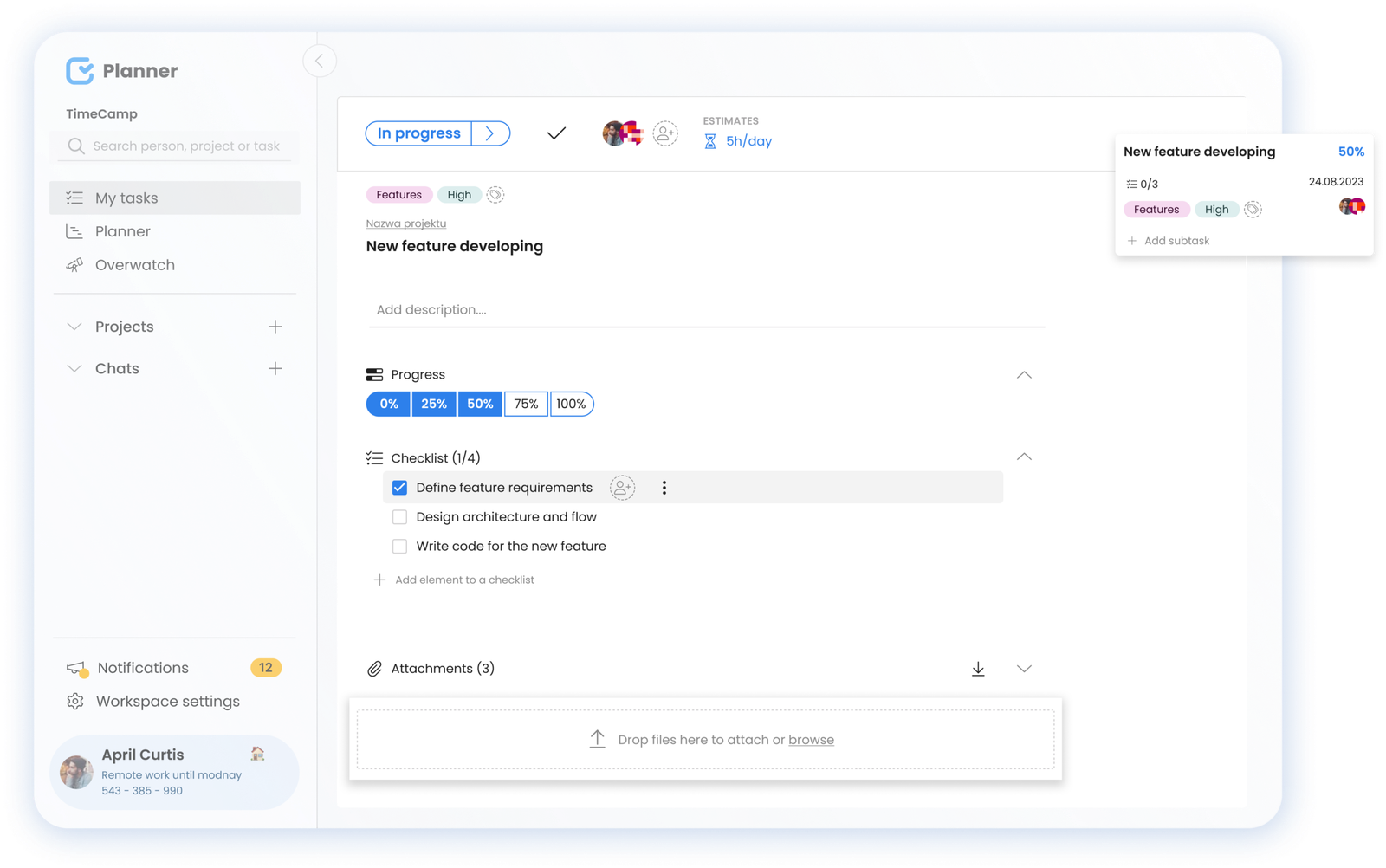
Task: Check the Design architecture and flow item
Action: [399, 516]
